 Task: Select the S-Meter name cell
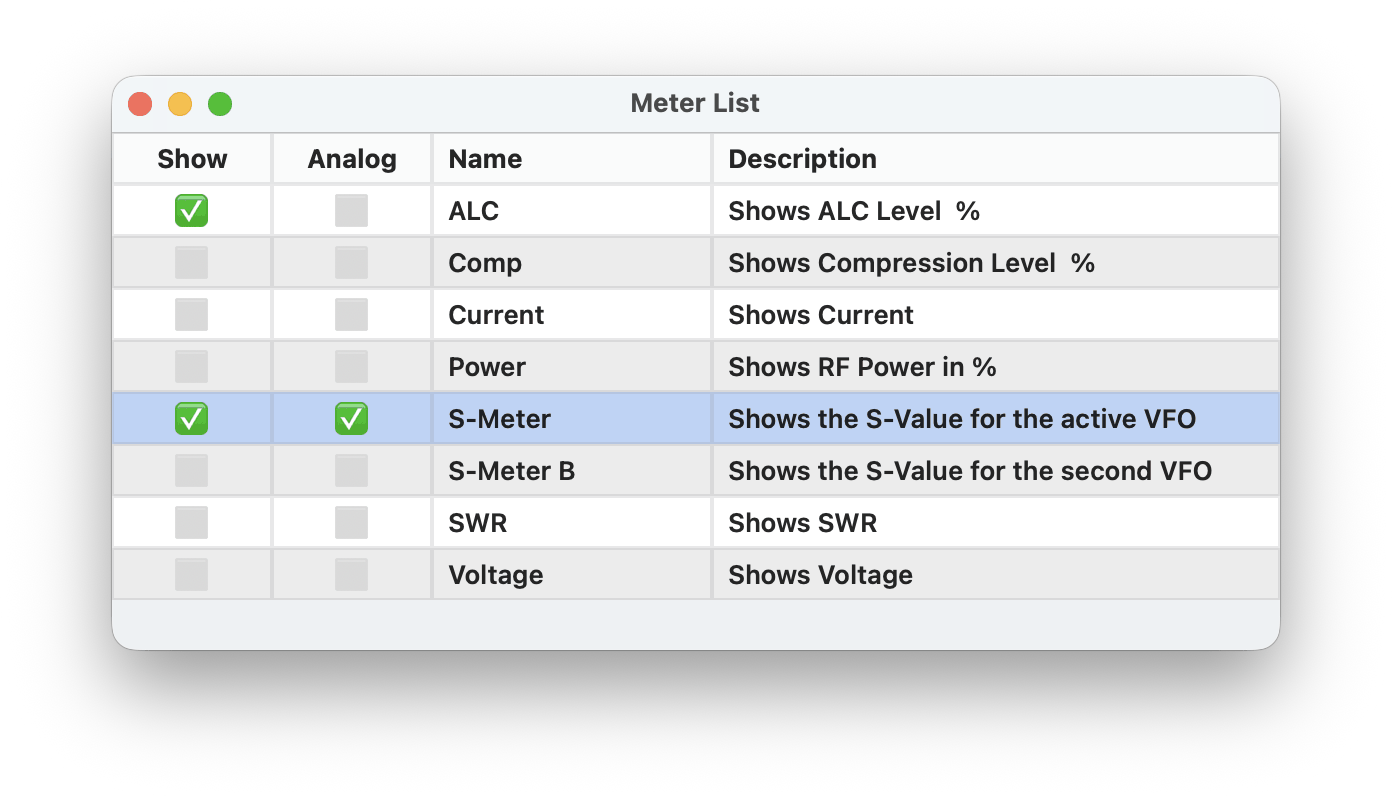pyautogui.click(x=572, y=419)
